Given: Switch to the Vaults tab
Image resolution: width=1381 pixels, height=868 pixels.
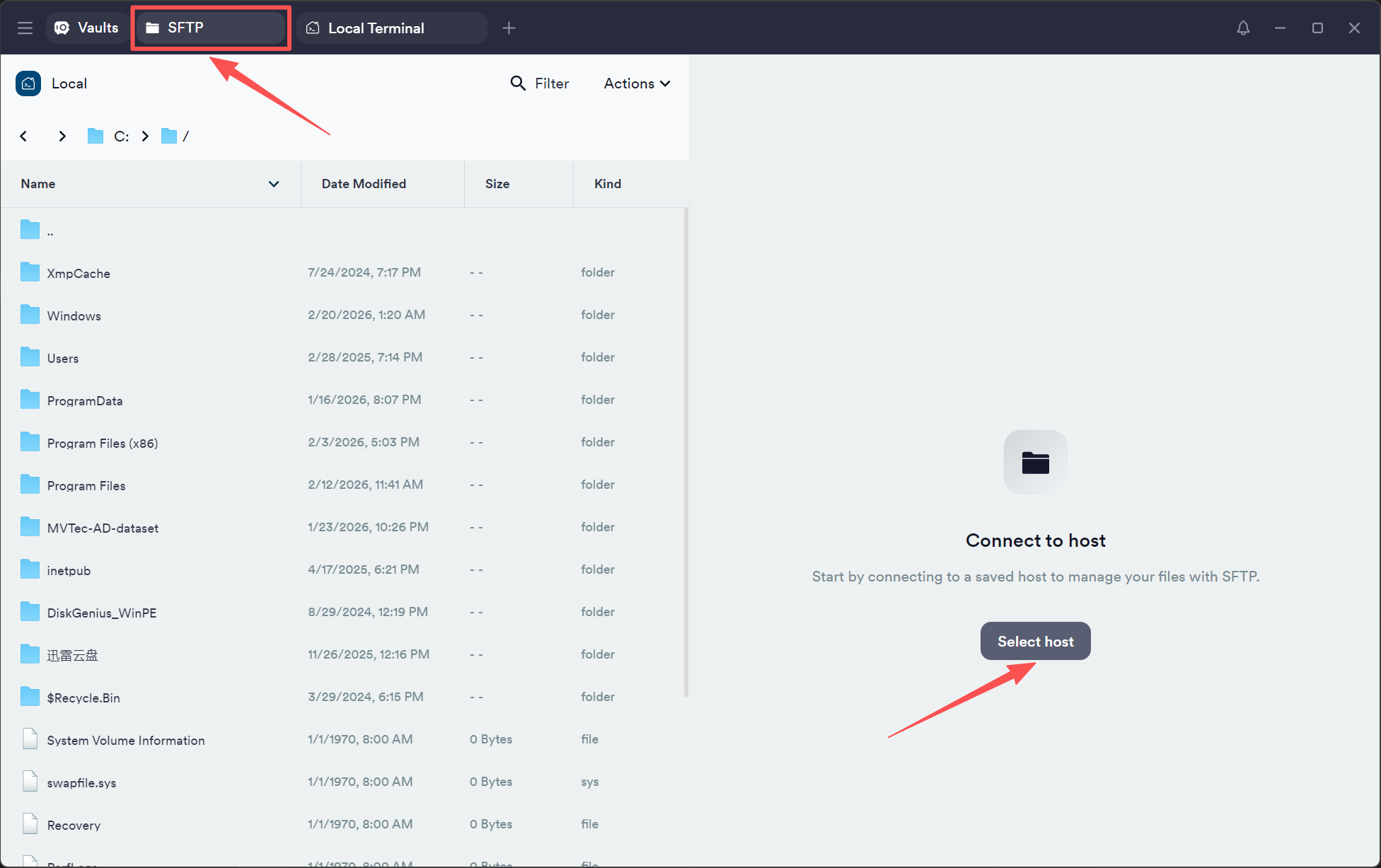Looking at the screenshot, I should (x=87, y=28).
